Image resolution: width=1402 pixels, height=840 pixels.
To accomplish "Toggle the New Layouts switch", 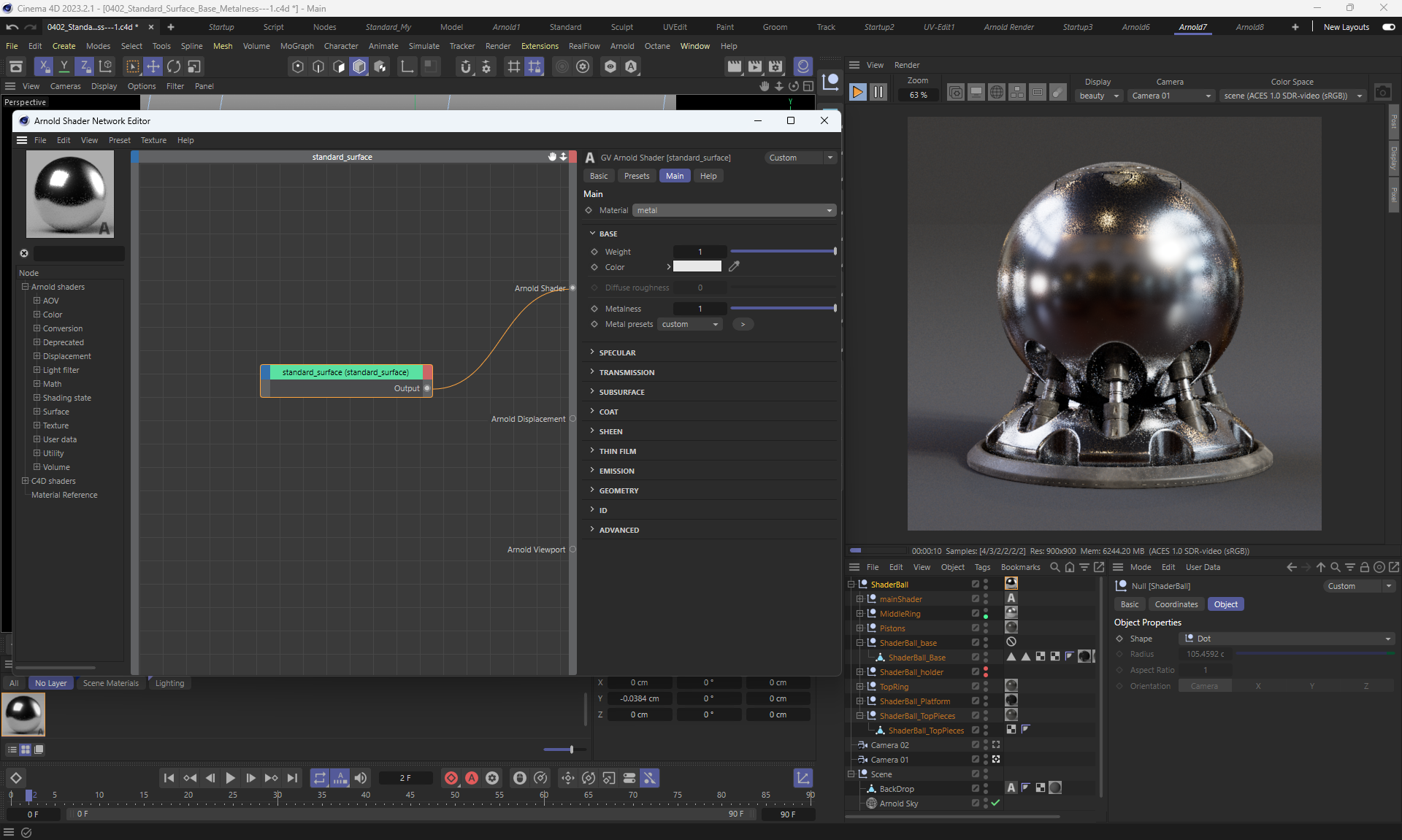I will (x=1388, y=27).
